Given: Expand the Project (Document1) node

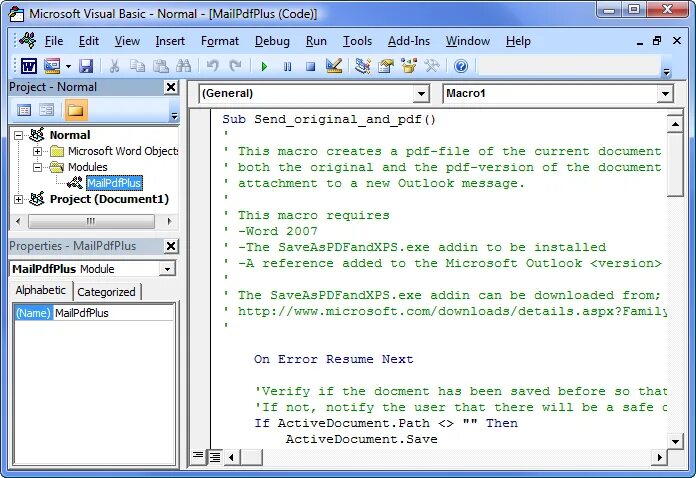Looking at the screenshot, I should pos(18,199).
